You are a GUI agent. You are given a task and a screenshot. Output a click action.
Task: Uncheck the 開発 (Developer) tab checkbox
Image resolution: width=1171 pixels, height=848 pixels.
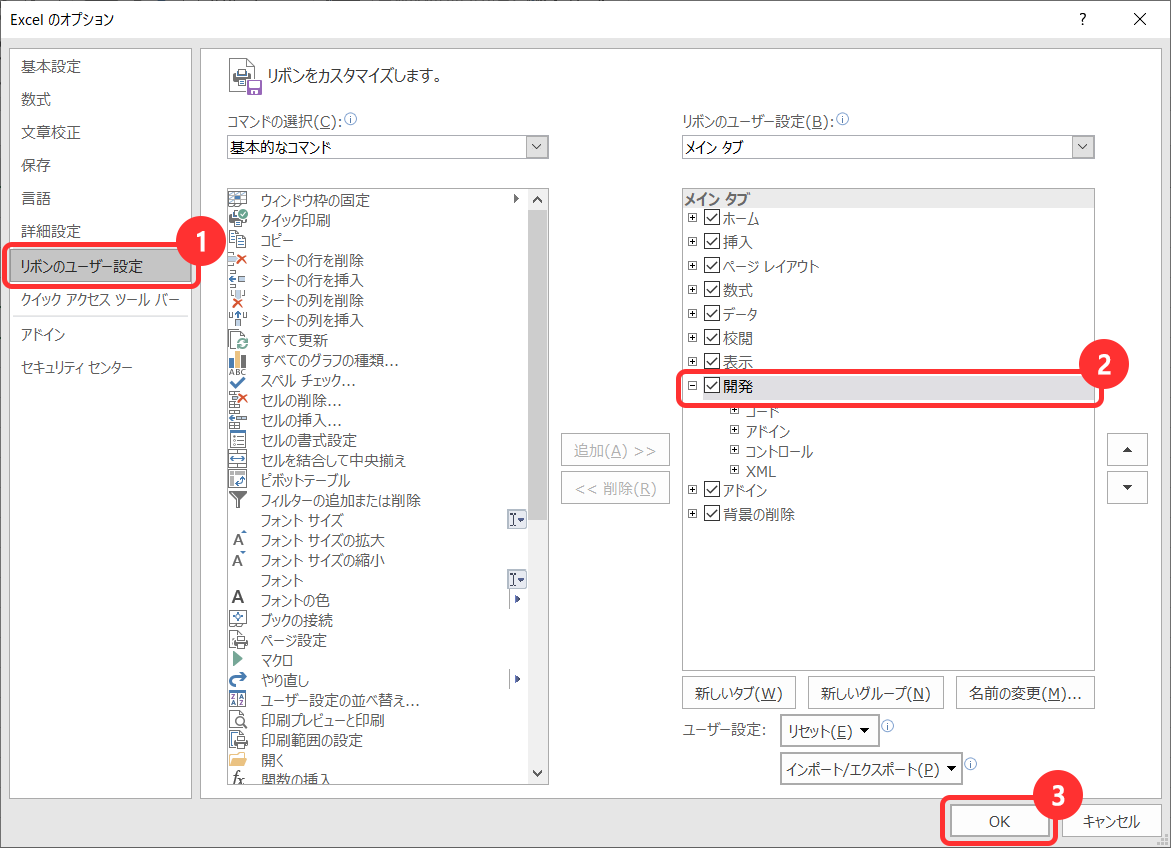pyautogui.click(x=712, y=386)
